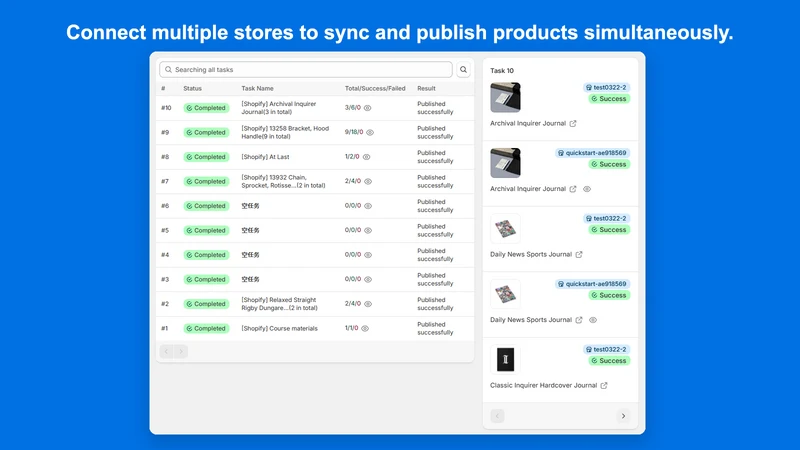This screenshot has height=450, width=800.
Task: Click Success badge on Classic Inquirer Hardcover Journal
Action: click(609, 361)
